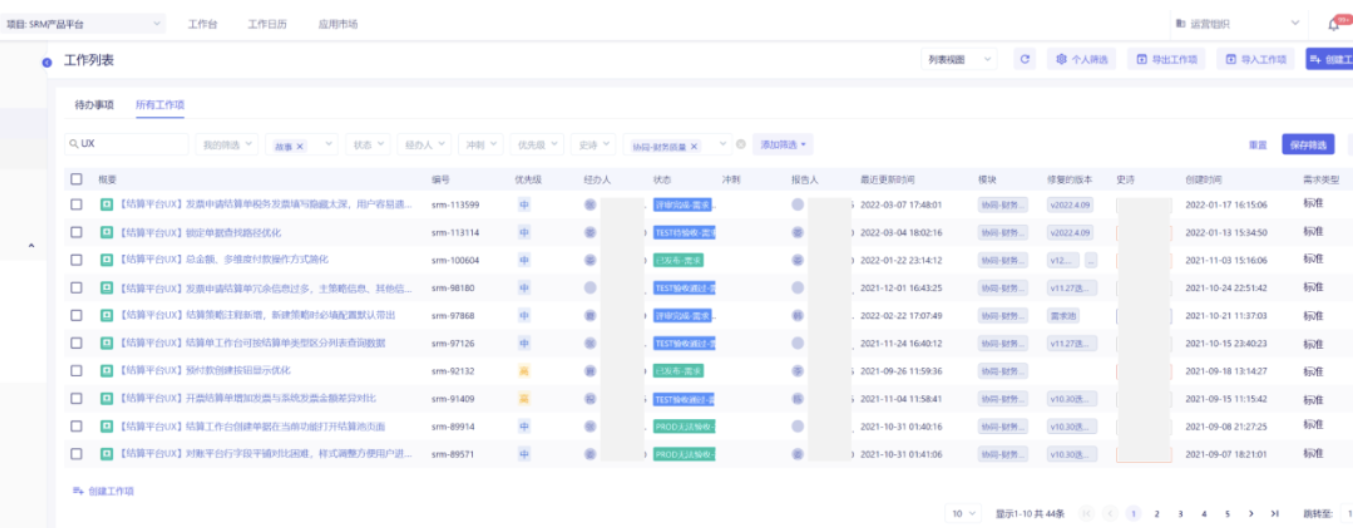Click the 个人筛选 button

pyautogui.click(x=1082, y=60)
